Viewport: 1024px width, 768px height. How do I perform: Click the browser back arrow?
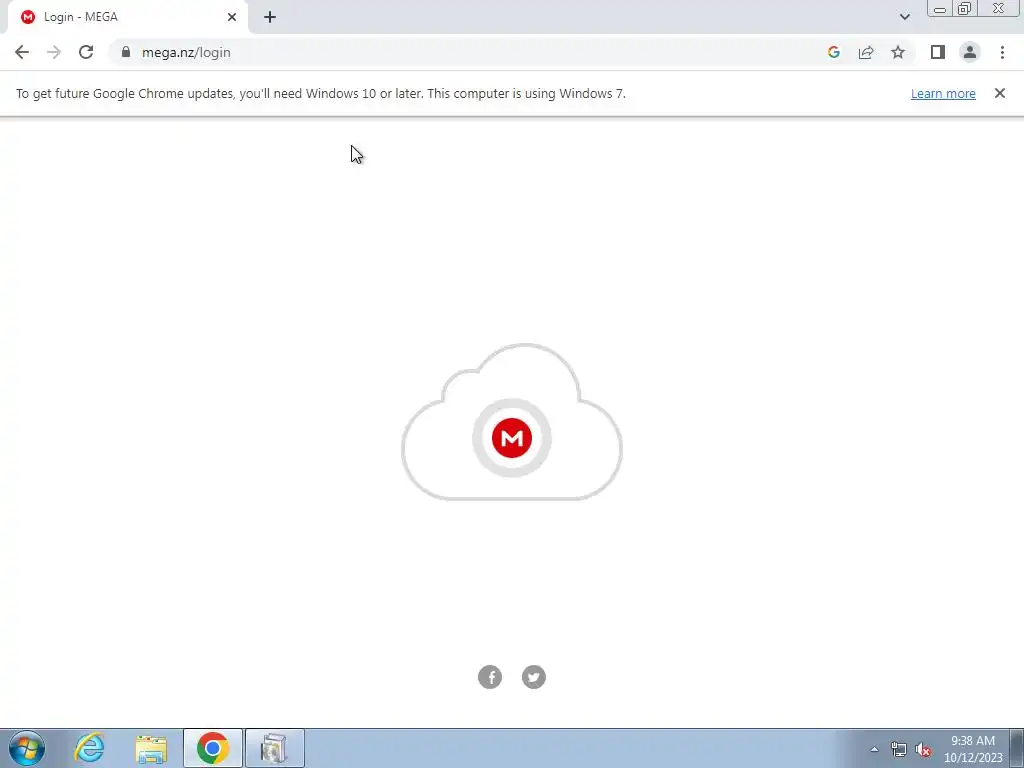(22, 52)
